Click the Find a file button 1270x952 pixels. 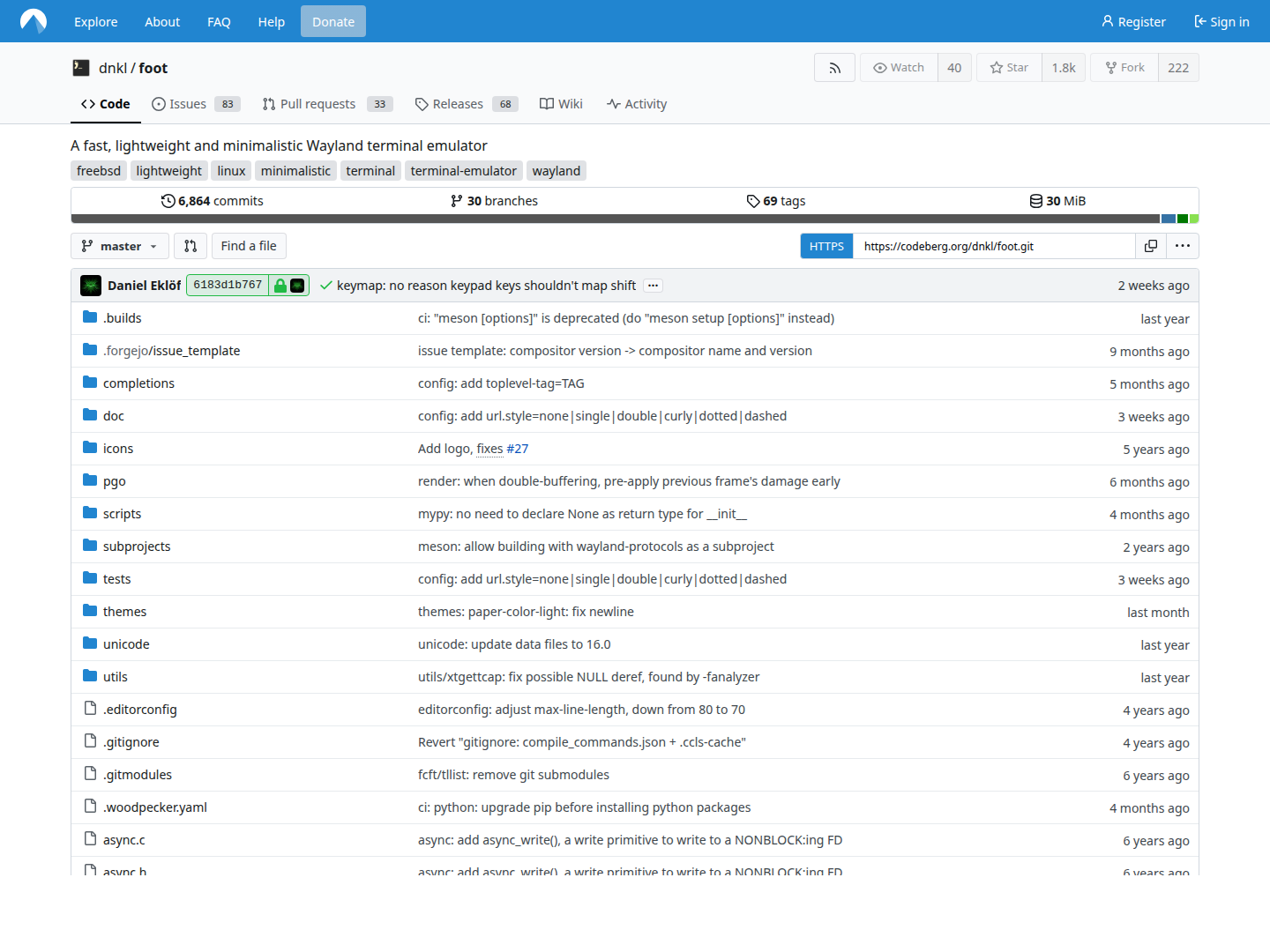tap(249, 246)
